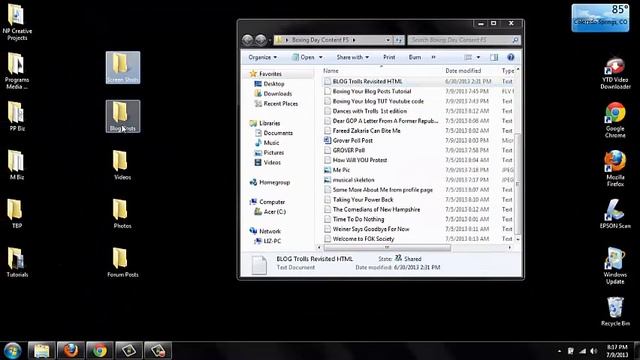Select the Mozilla Firefox desktop shortcut
640x360 pixels.
point(615,169)
